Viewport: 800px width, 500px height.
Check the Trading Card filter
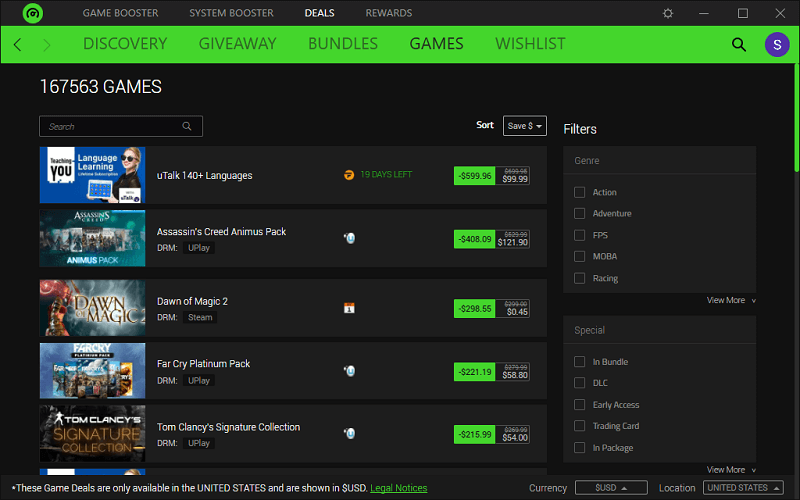[580, 426]
